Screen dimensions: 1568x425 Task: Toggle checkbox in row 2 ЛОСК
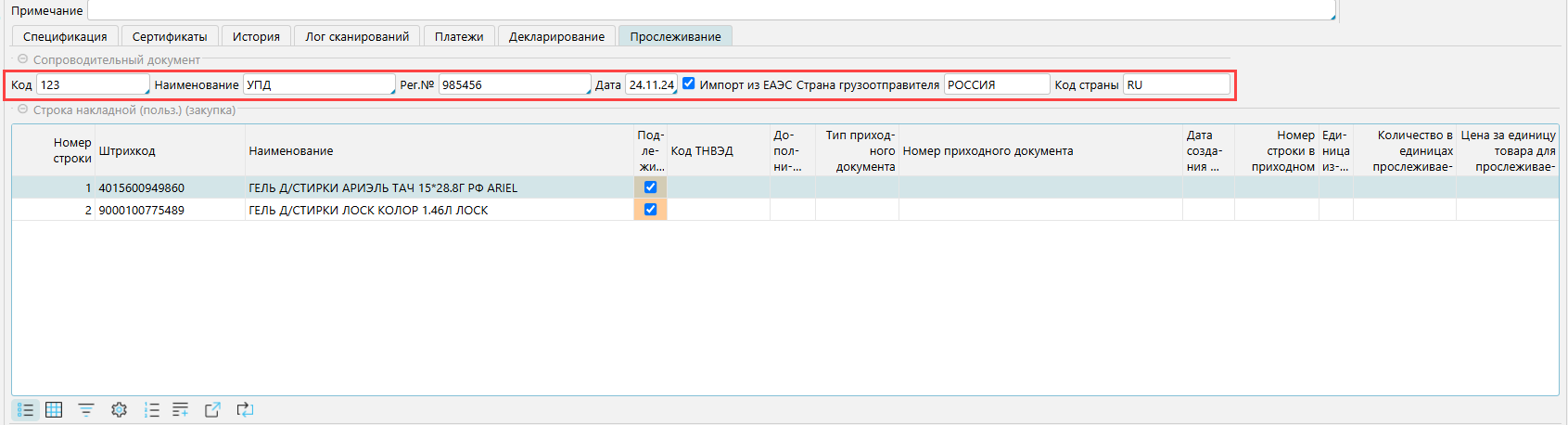click(650, 210)
